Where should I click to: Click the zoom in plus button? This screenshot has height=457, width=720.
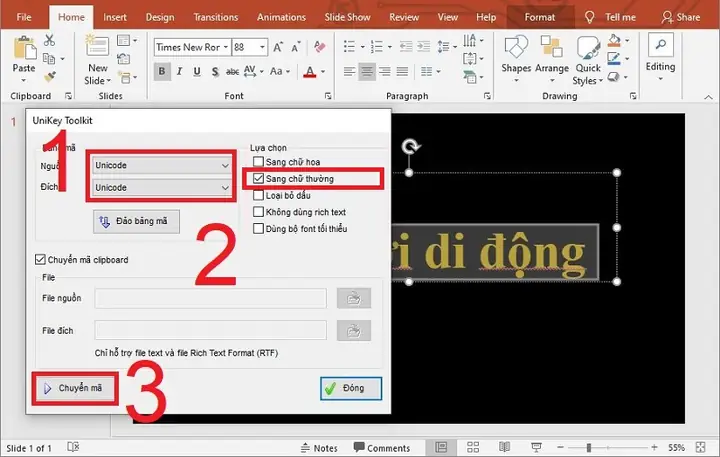click(654, 447)
